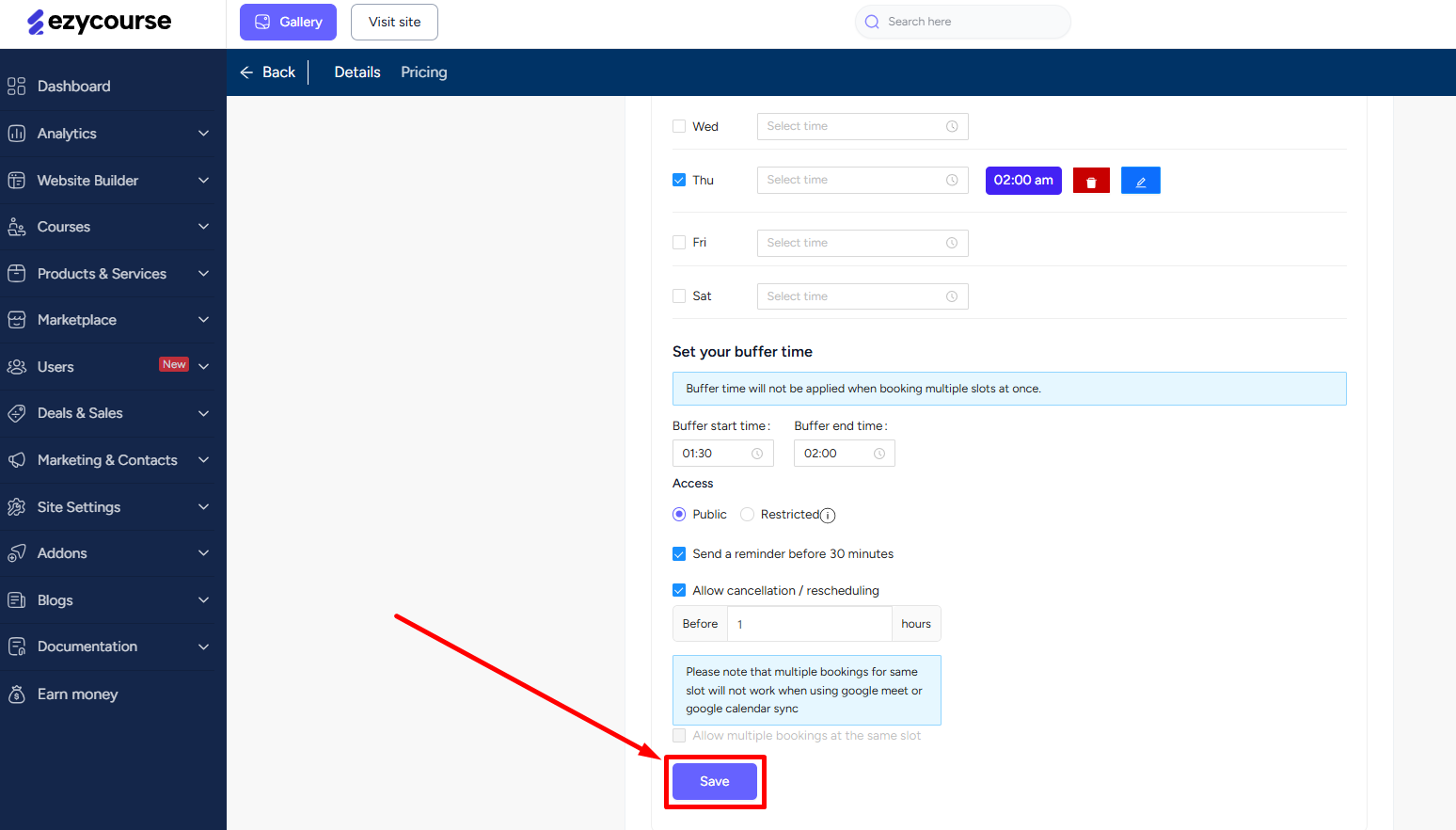Screen dimensions: 1456x830
Task: Toggle Send a reminder before 30 minutes
Action: pyautogui.click(x=679, y=554)
